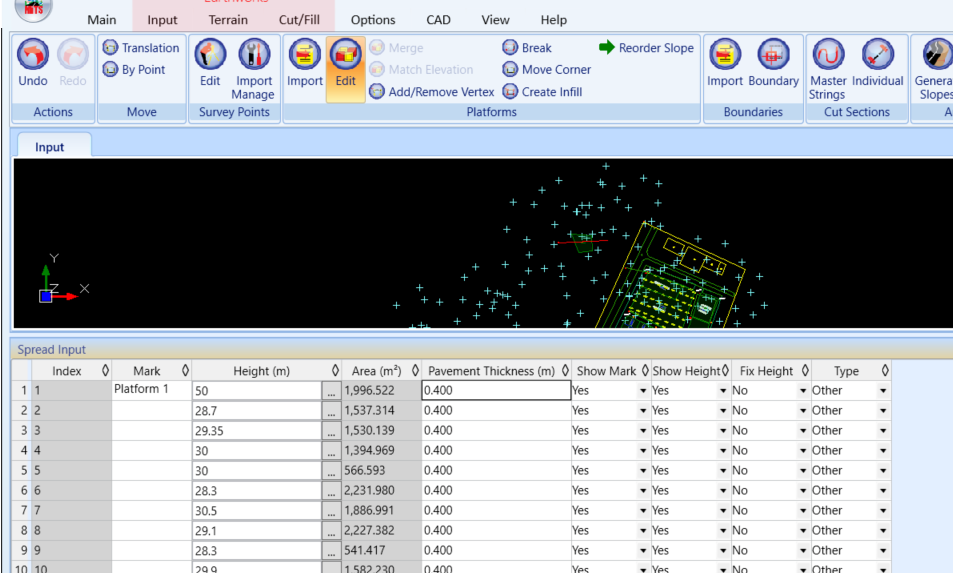Screen dimensions: 953x573
Task: Click ellipsis button beside height 30.5
Action: [331, 510]
